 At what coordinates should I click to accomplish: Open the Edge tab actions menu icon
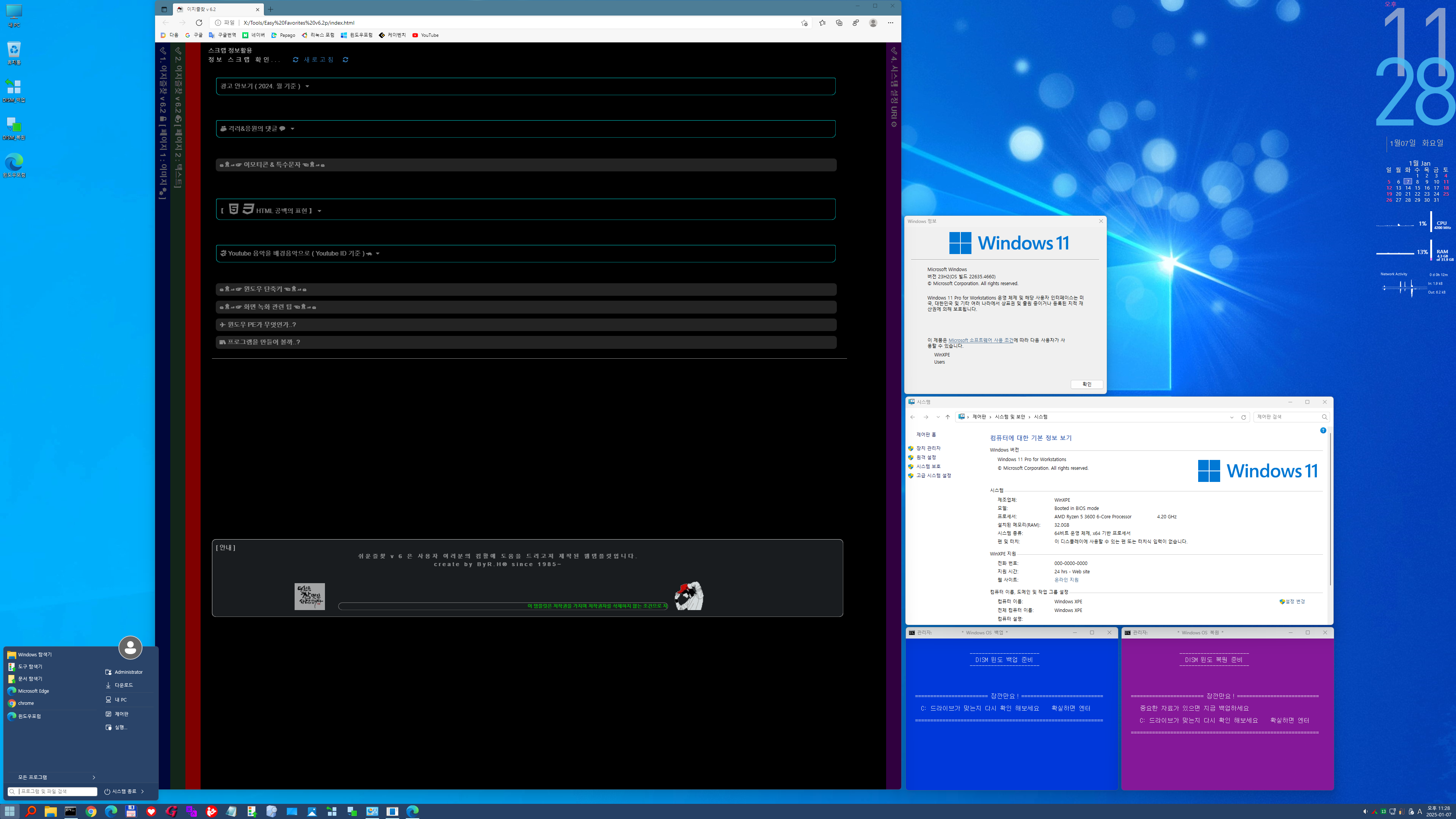(x=164, y=9)
